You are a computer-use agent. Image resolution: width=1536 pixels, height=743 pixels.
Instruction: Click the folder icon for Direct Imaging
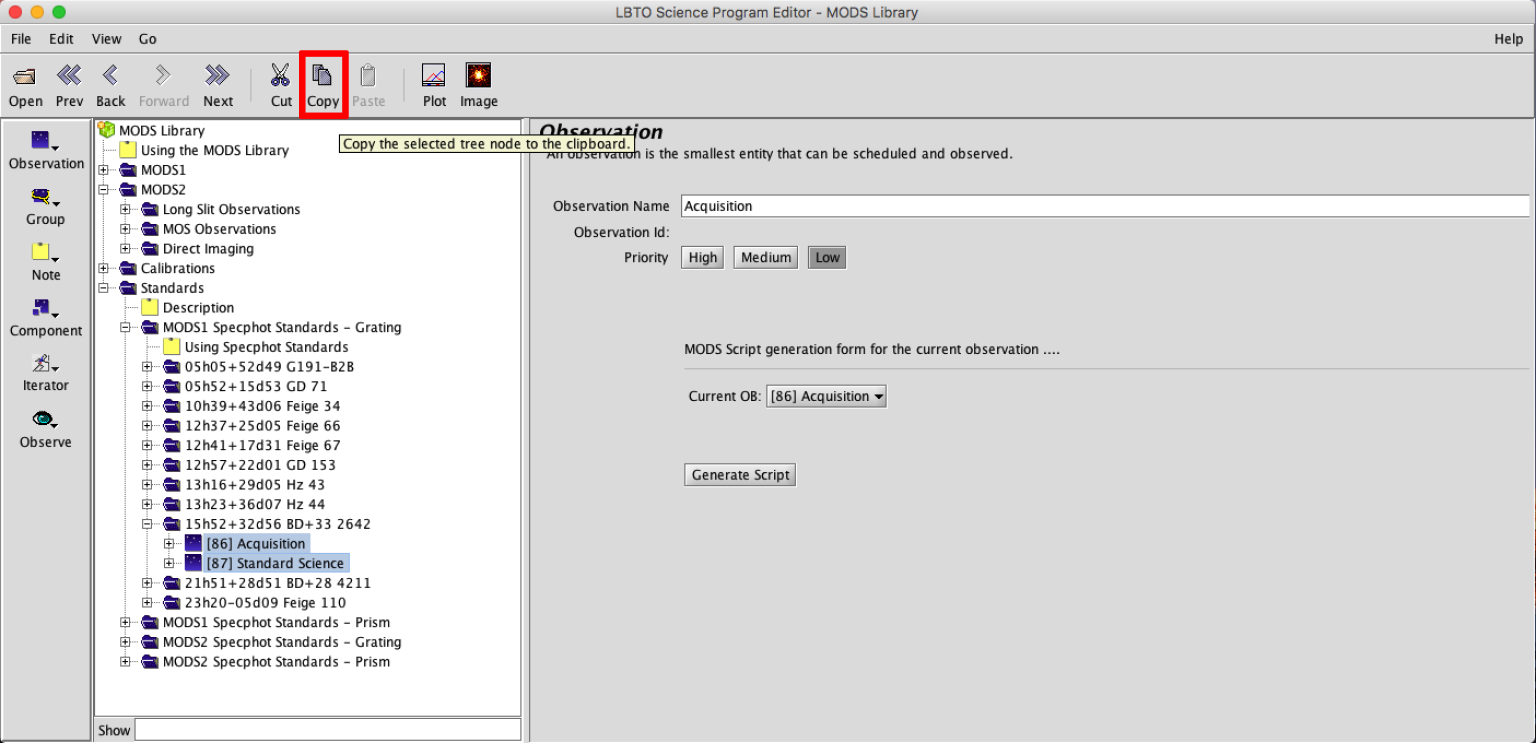(150, 249)
